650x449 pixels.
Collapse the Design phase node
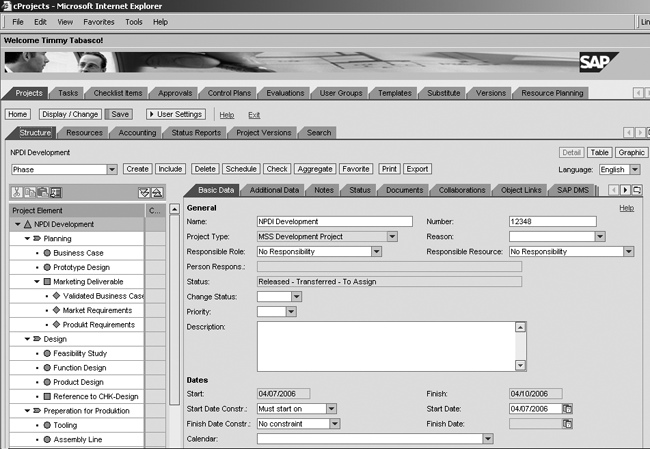point(27,339)
